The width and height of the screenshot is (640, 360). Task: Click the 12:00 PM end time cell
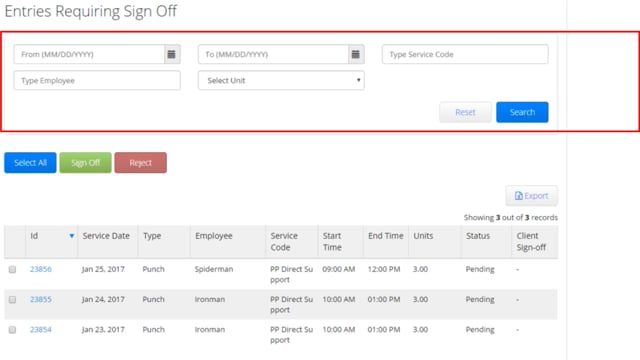tap(384, 269)
